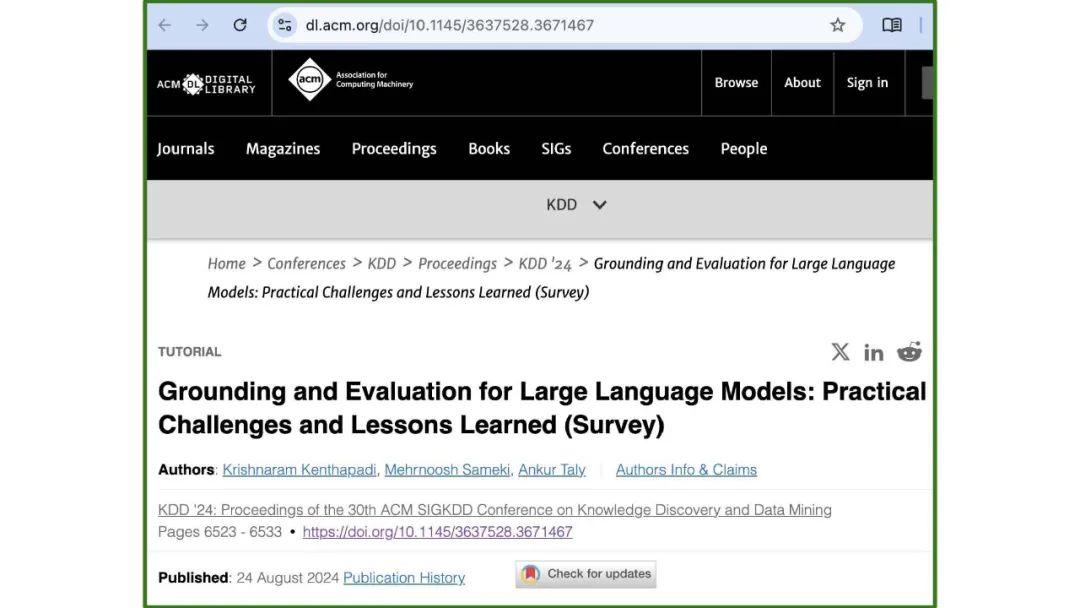Share article on Reddit
Viewport: 1080px width, 608px height.
coord(909,352)
